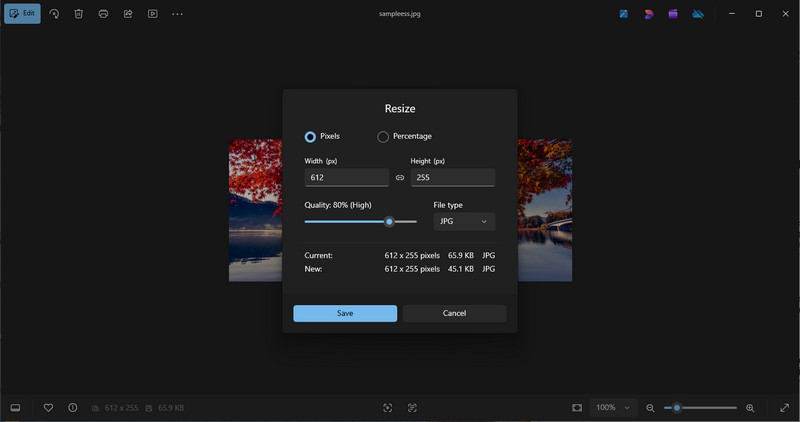
Task: Toggle the aspect ratio link icon
Action: 400,178
